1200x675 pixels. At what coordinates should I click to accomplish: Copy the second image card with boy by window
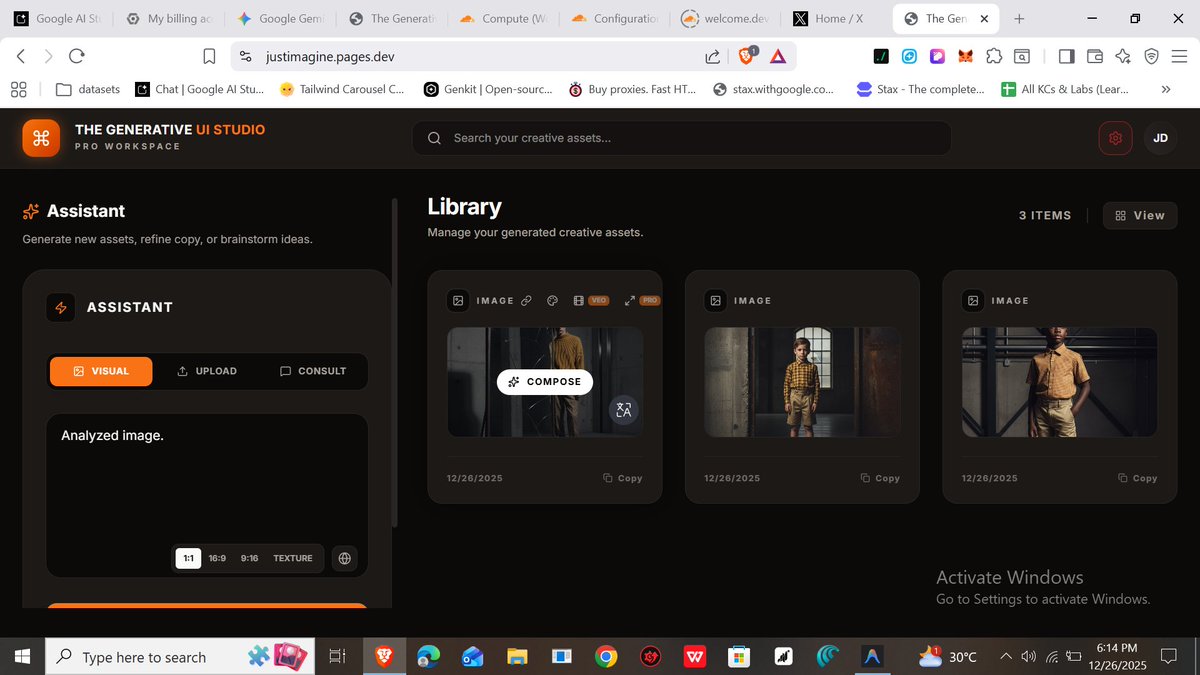881,478
